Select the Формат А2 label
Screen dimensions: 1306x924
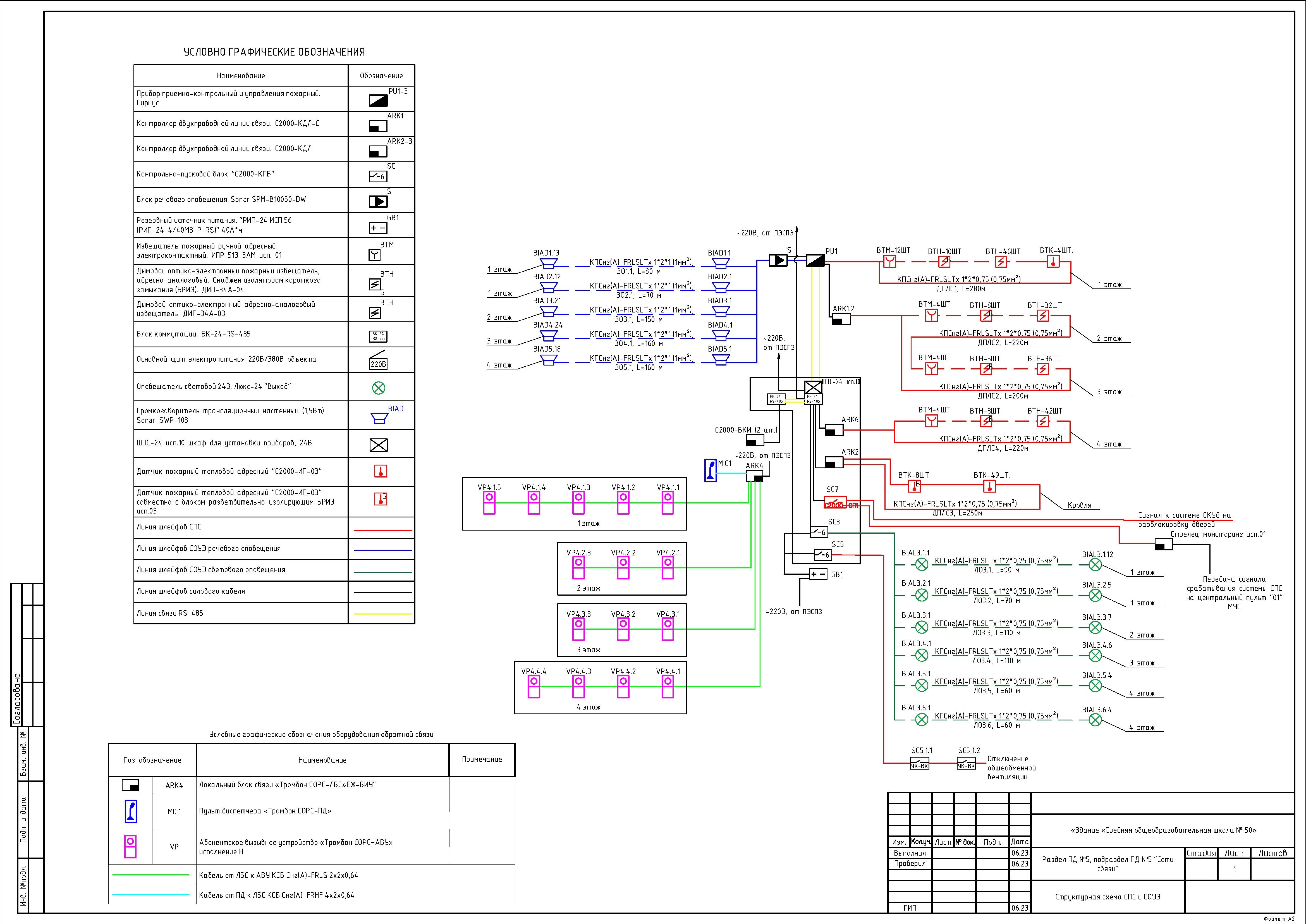(x=1279, y=919)
